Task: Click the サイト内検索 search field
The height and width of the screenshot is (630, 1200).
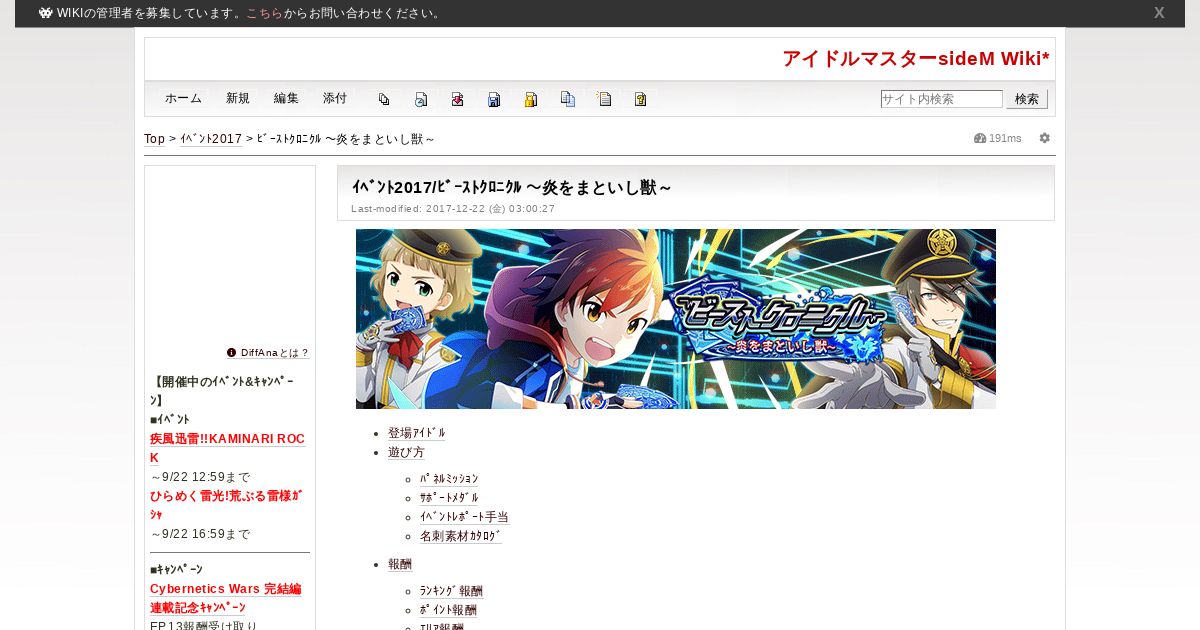Action: pos(941,99)
